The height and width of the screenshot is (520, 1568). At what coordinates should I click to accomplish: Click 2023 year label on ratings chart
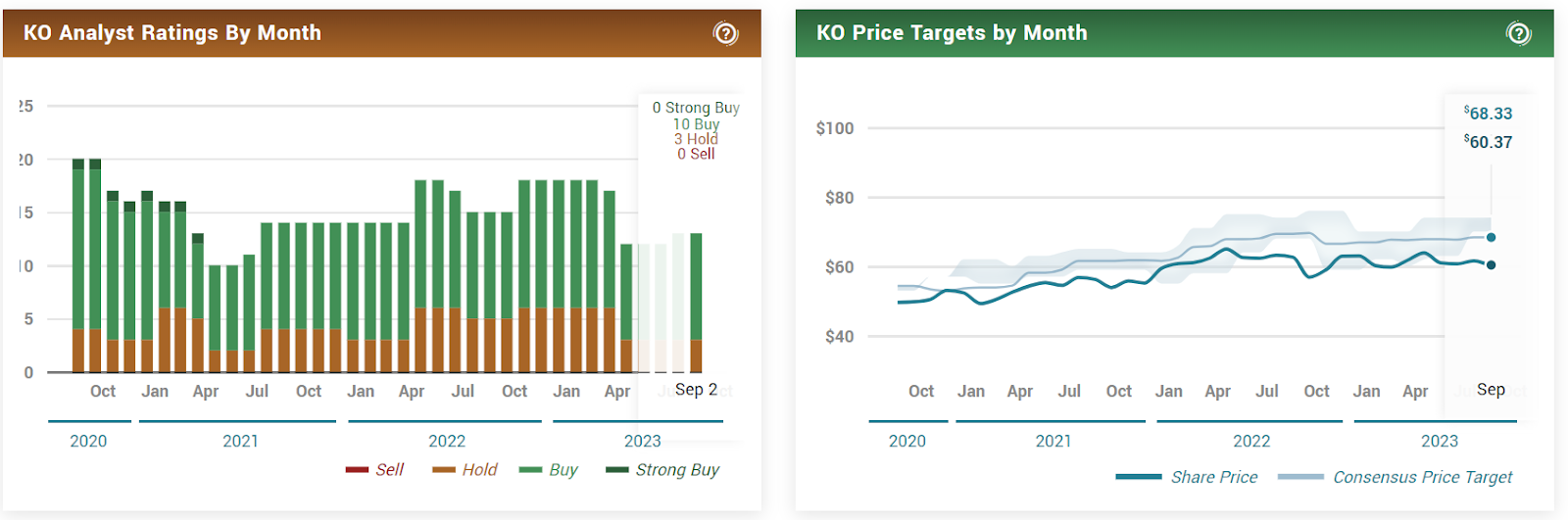click(643, 442)
